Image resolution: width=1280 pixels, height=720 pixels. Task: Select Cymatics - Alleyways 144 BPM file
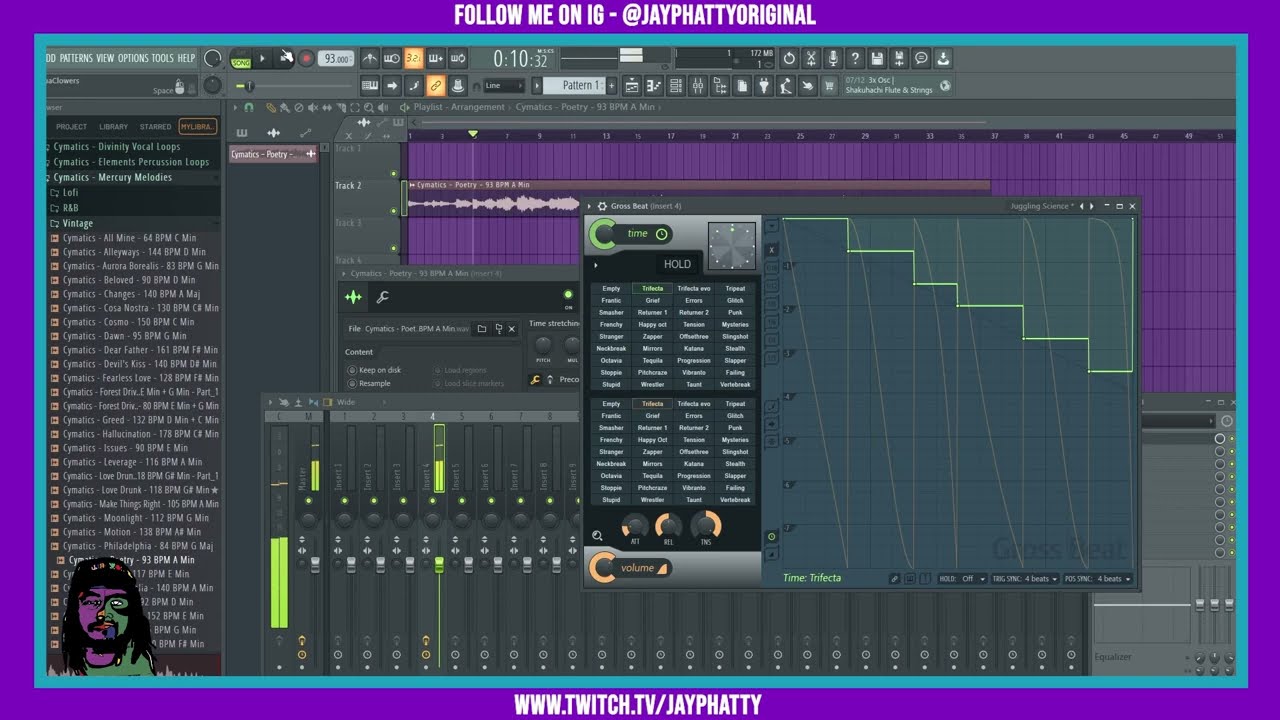pyautogui.click(x=134, y=252)
